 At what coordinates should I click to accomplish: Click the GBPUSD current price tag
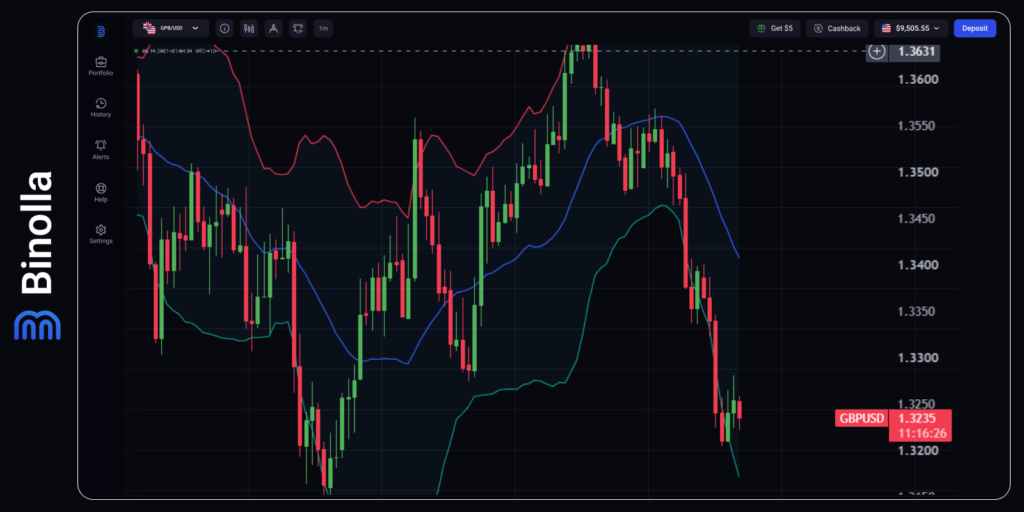(861, 419)
